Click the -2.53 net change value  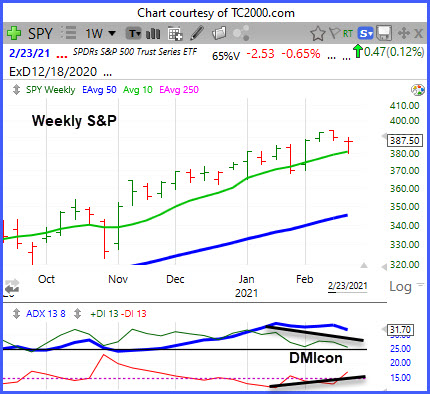260,54
